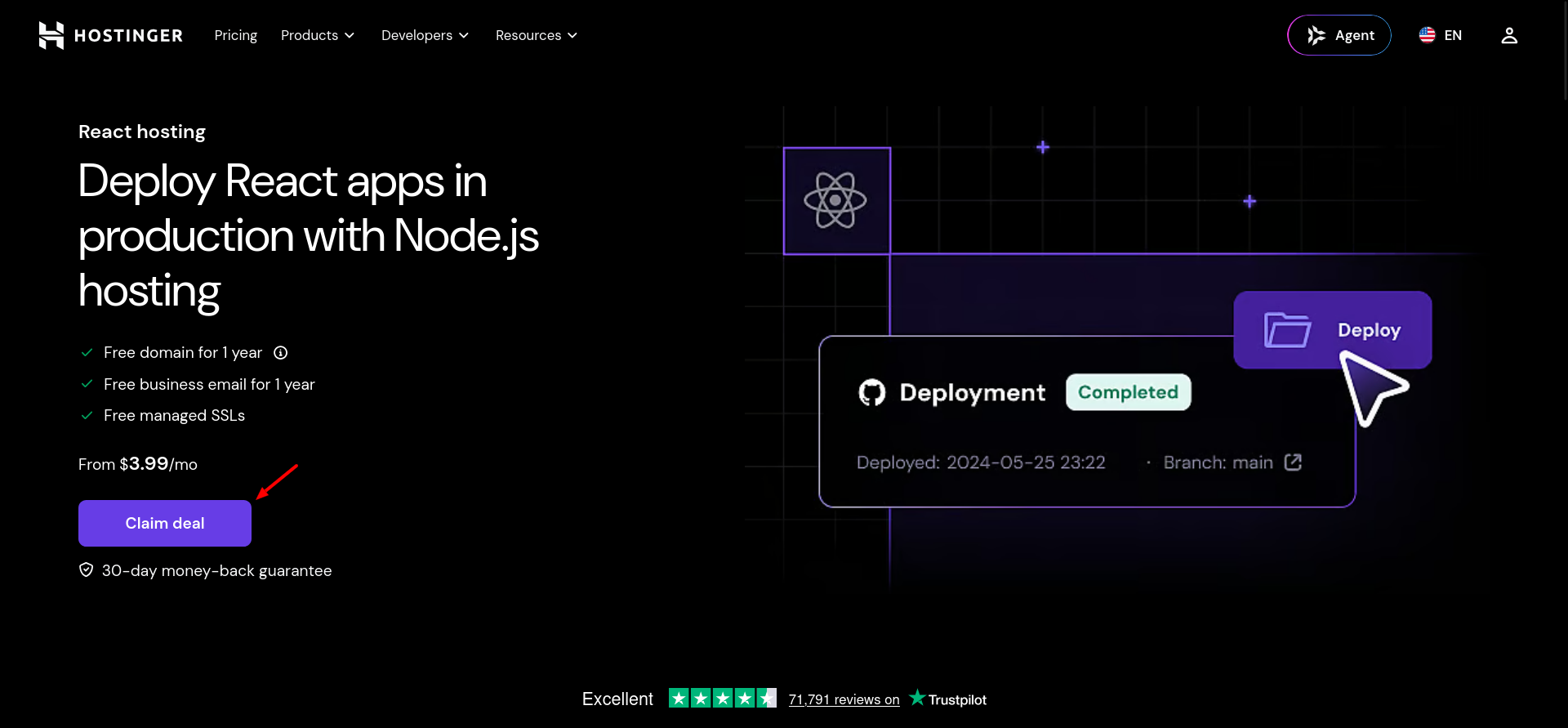
Task: Click the Deploy button in illustration
Action: (1333, 330)
